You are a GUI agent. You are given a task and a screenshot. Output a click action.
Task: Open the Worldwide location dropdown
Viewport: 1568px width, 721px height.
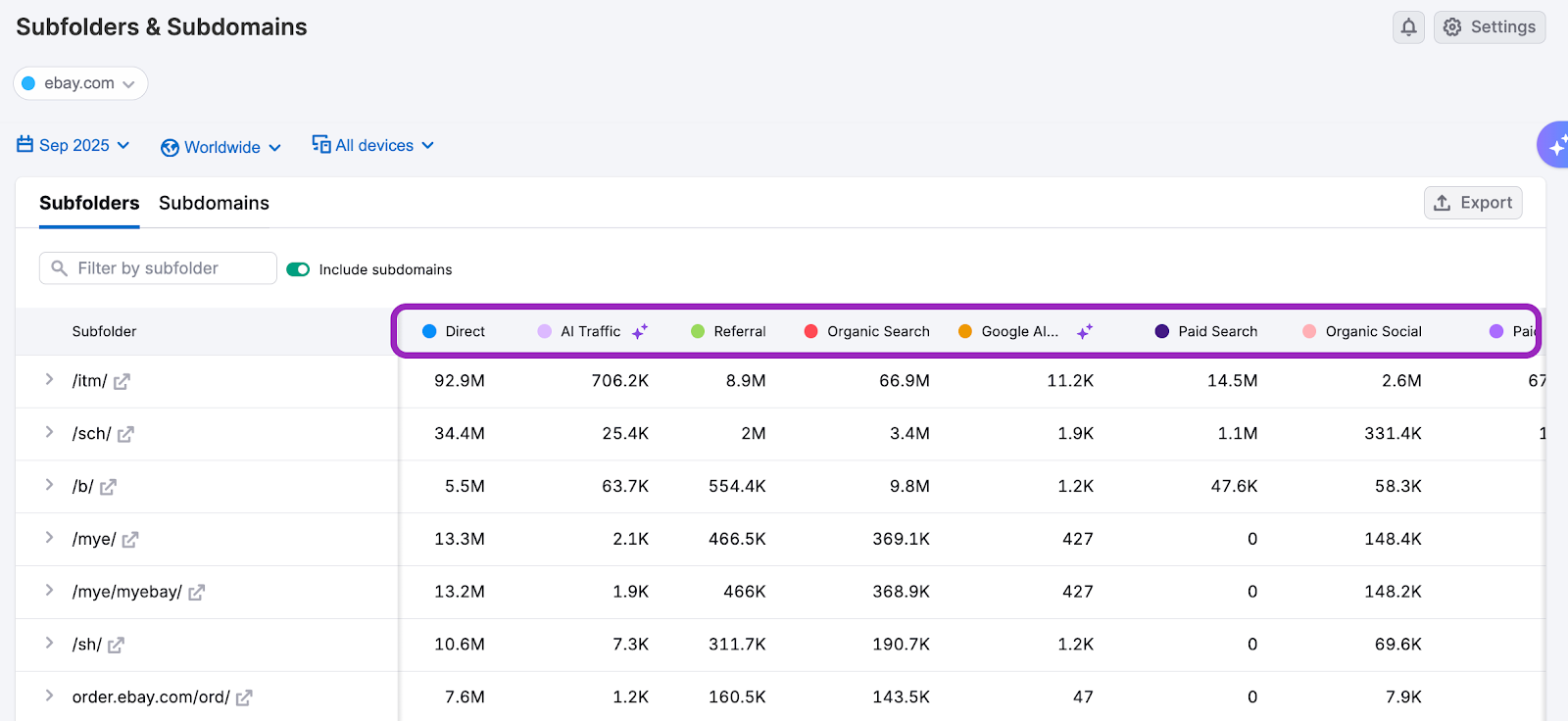pyautogui.click(x=220, y=147)
